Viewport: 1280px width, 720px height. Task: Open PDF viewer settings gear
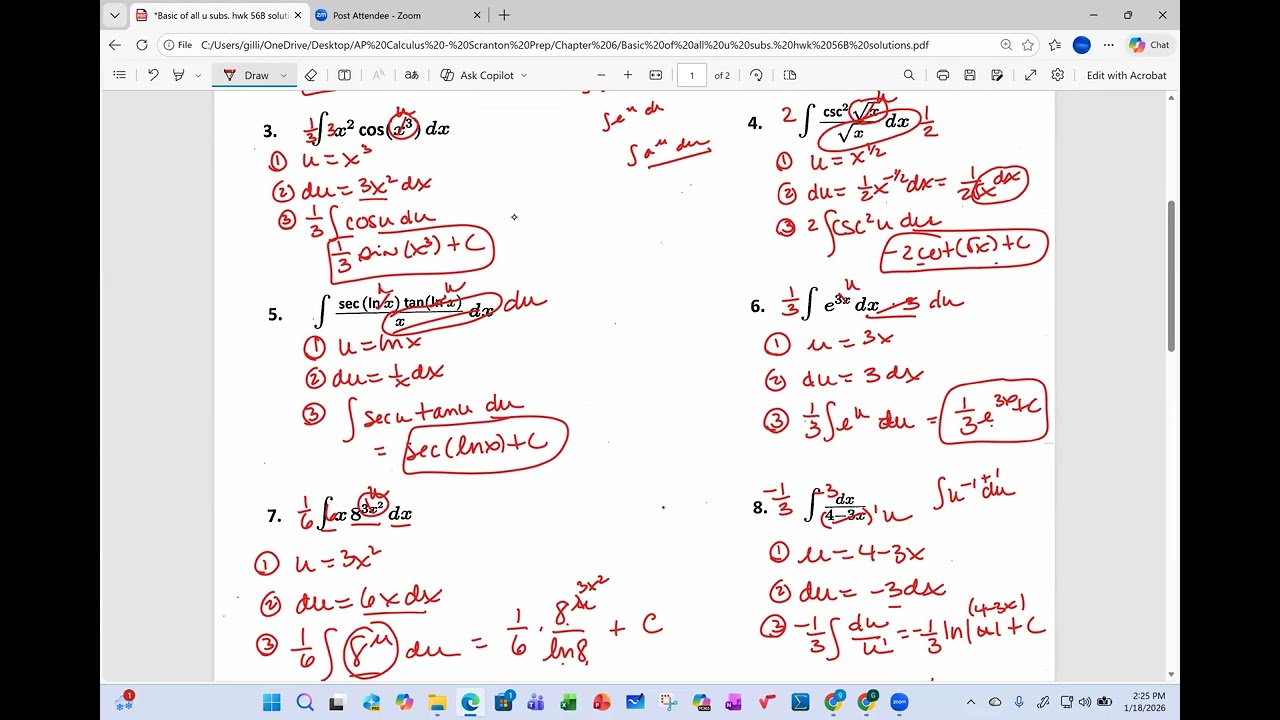click(1058, 75)
